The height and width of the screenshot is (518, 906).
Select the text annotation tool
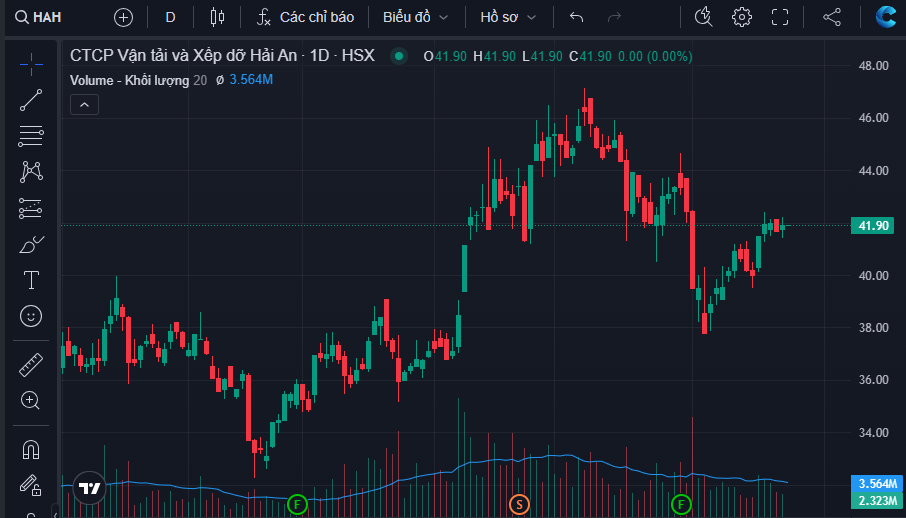(x=31, y=279)
